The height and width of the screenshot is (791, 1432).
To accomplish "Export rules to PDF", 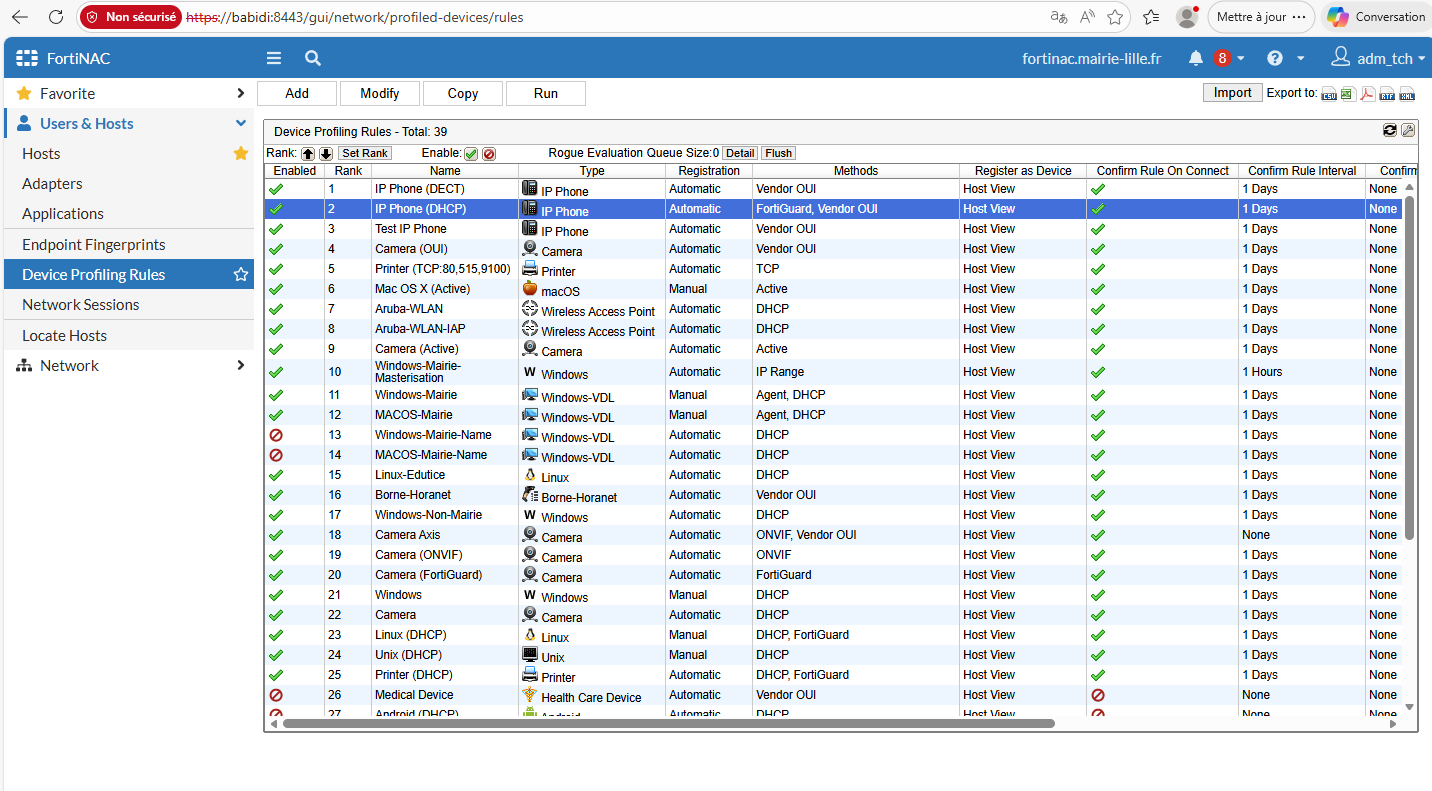I will click(1367, 94).
